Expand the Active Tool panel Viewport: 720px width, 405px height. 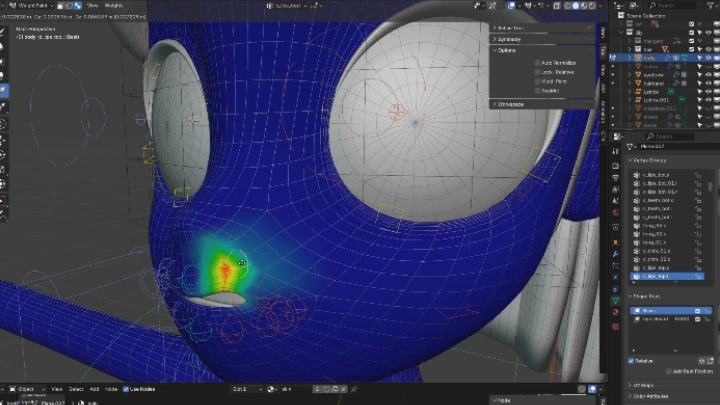point(542,28)
